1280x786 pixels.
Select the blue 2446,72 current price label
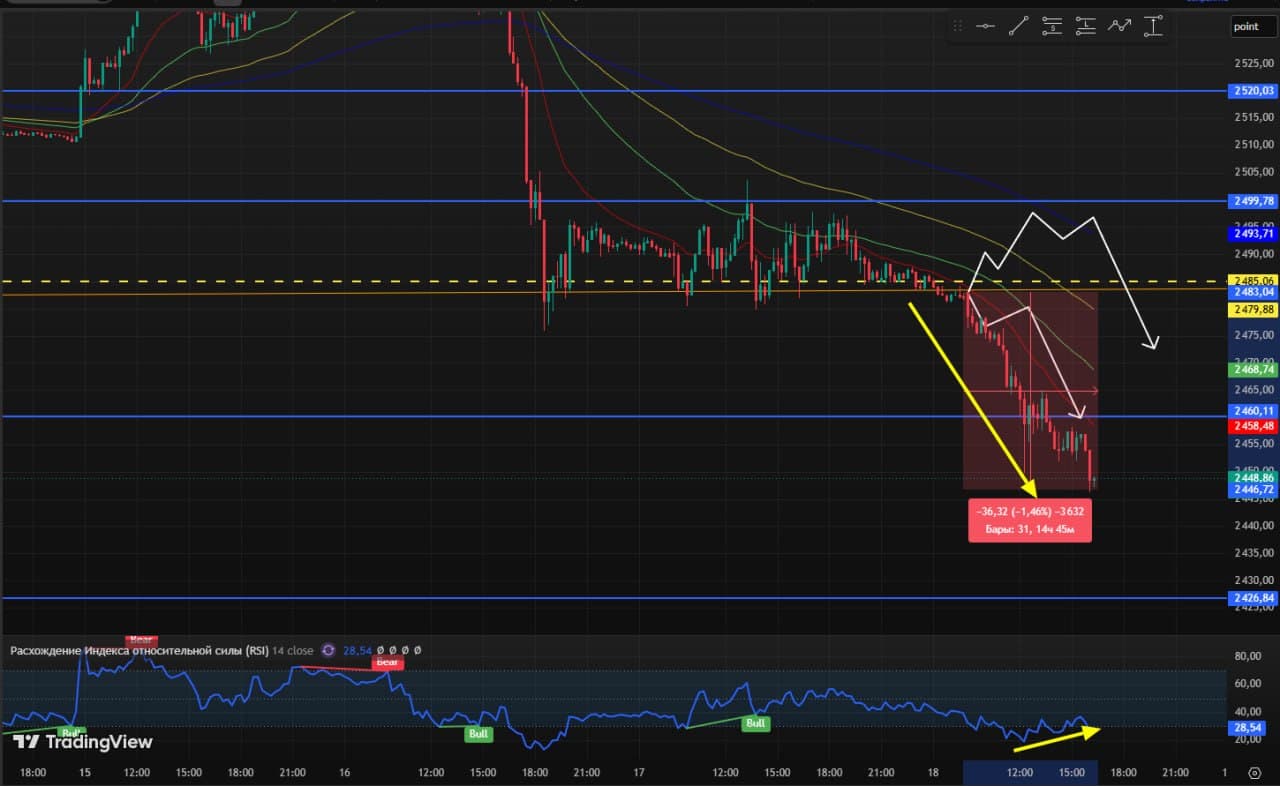1253,490
